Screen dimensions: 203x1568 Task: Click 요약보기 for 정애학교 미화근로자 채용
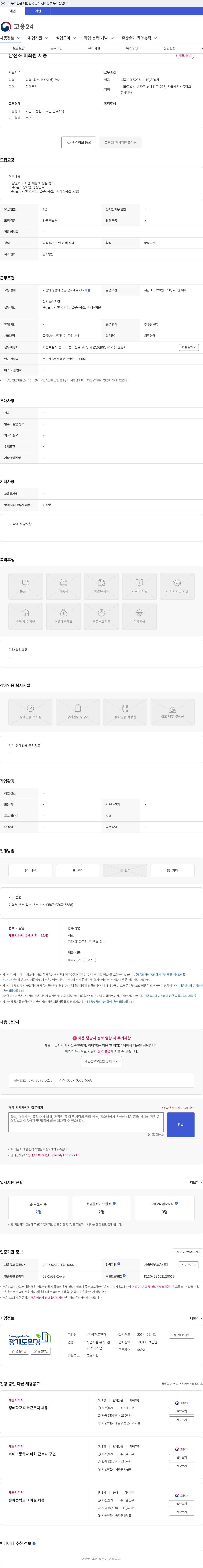point(182,1411)
